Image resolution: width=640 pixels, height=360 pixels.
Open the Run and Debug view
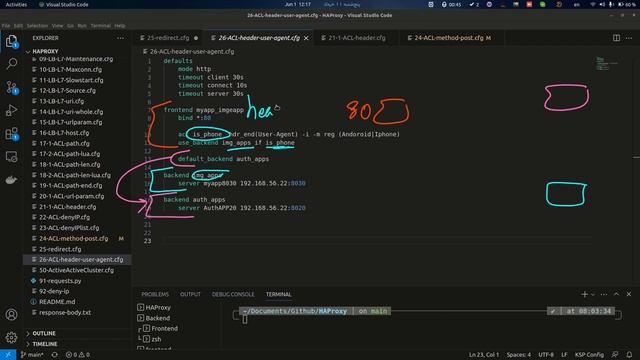[11, 110]
